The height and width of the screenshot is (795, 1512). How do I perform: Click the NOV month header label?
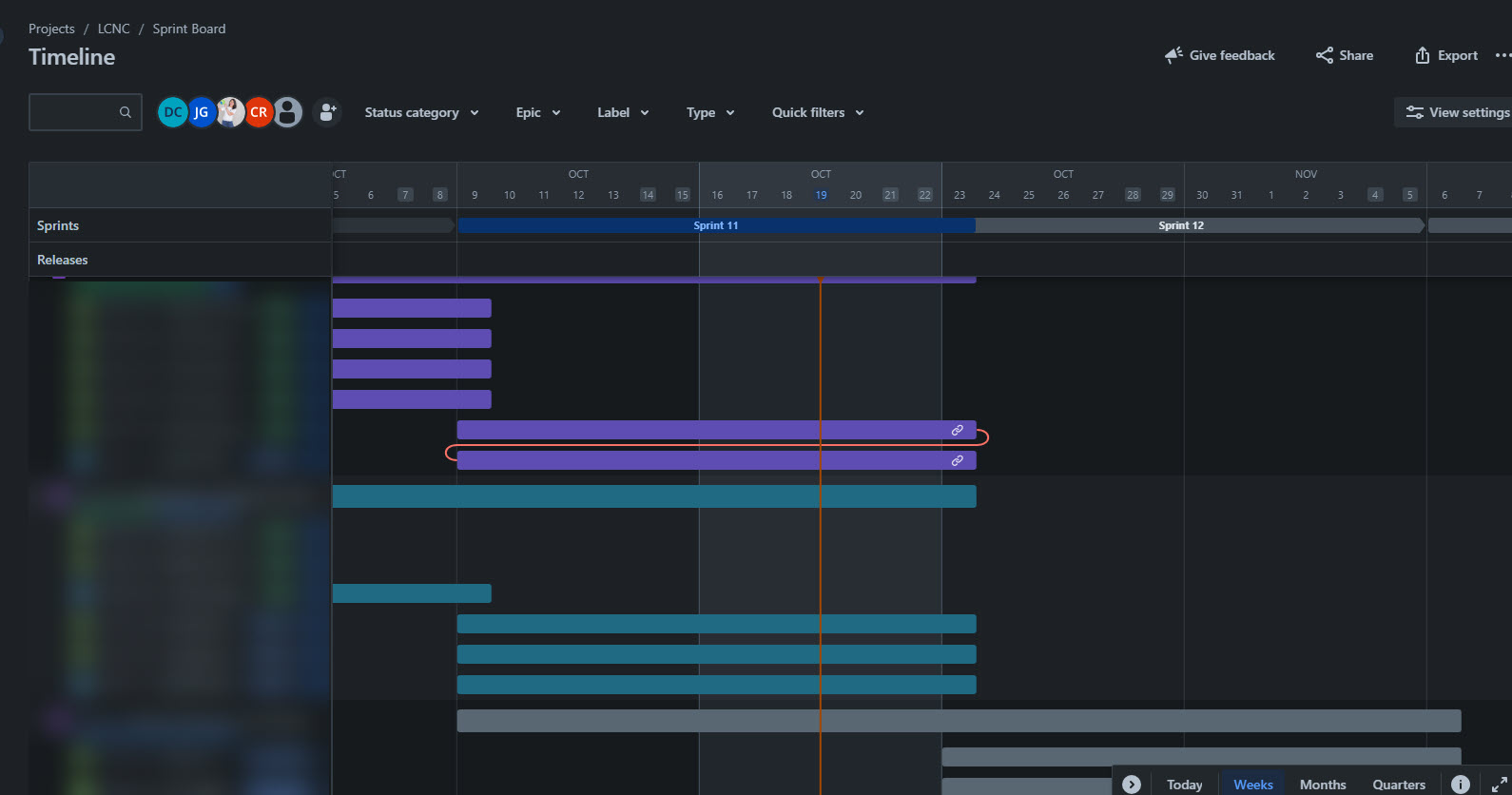[x=1306, y=174]
